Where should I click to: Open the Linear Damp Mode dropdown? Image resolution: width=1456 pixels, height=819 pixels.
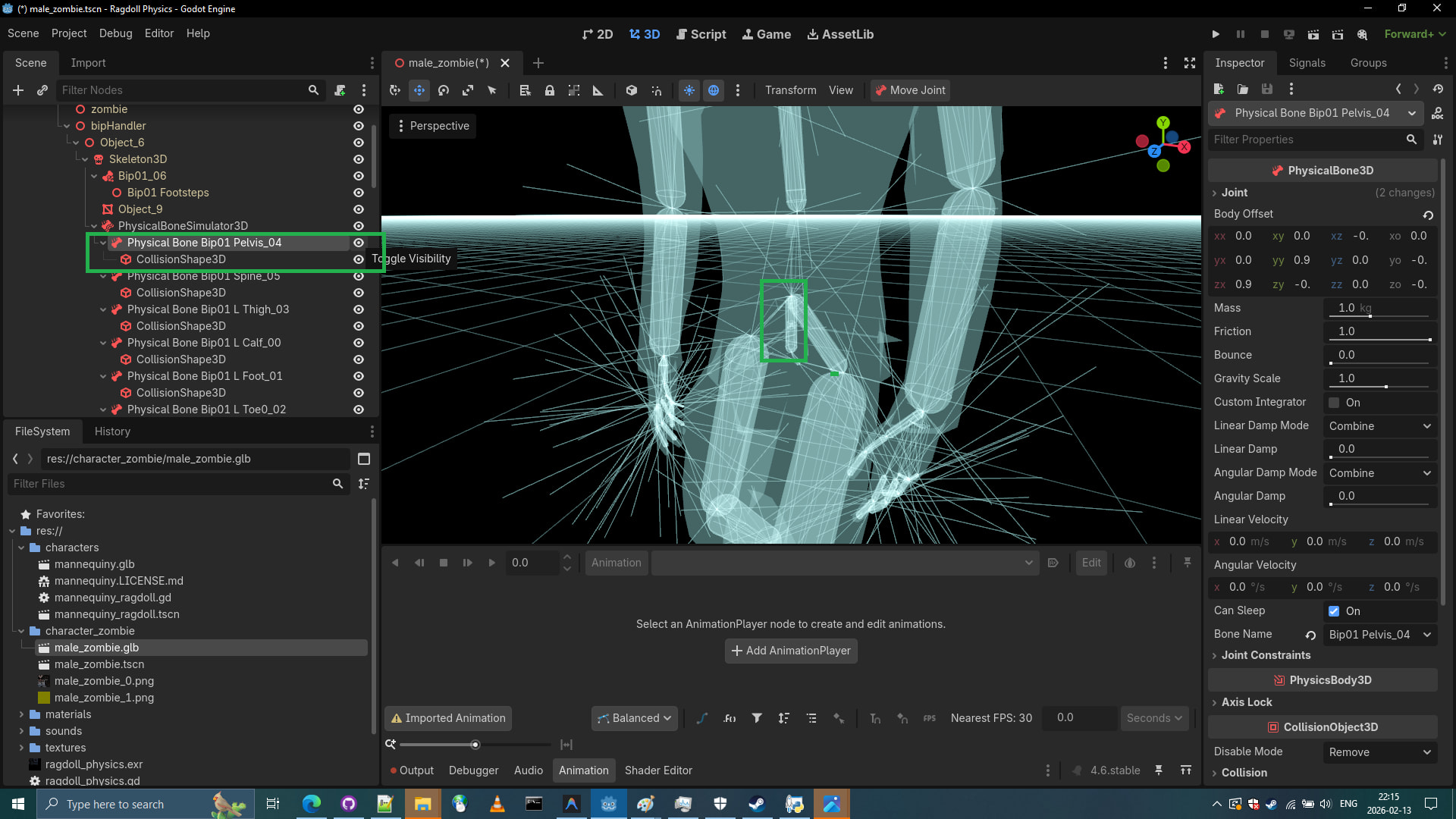pyautogui.click(x=1379, y=426)
